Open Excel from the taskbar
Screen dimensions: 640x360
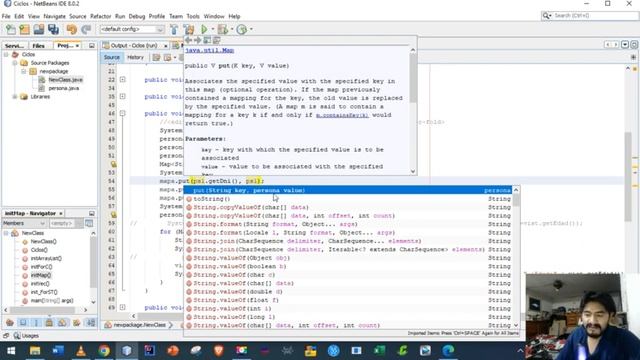coord(379,351)
